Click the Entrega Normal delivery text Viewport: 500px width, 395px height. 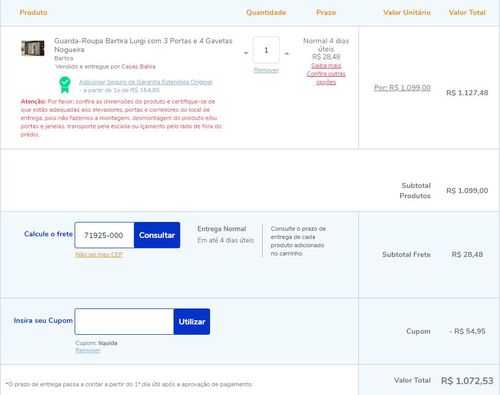pyautogui.click(x=222, y=229)
